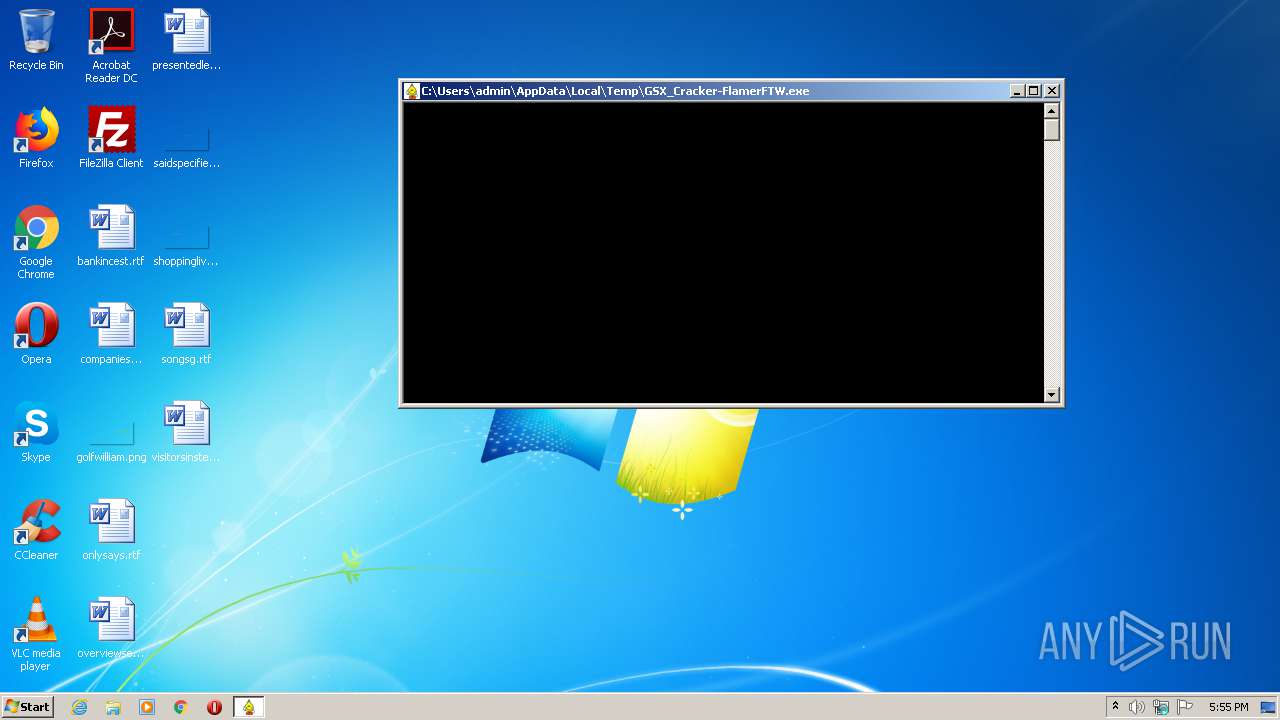Close the GSX_Cracker console window
The height and width of the screenshot is (720, 1280).
click(x=1052, y=91)
